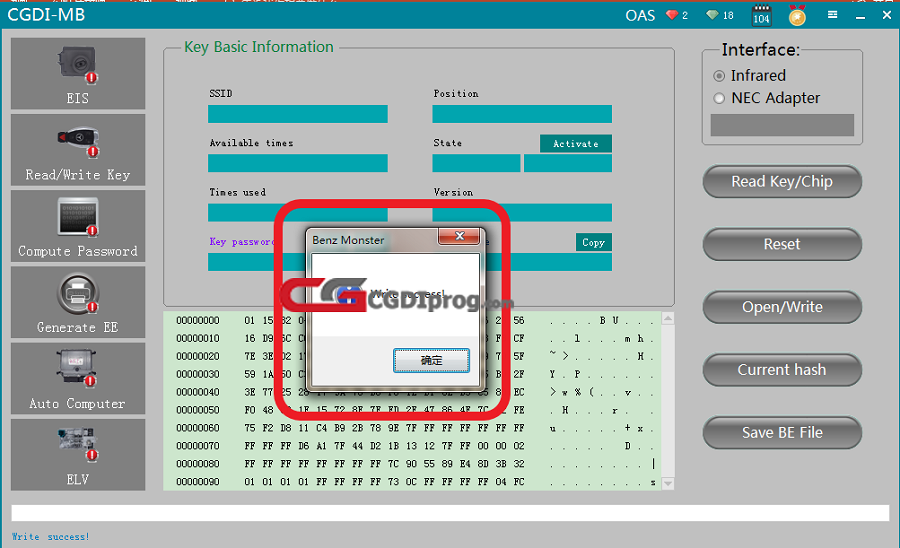Click hex row address 00000090

[x=198, y=482]
